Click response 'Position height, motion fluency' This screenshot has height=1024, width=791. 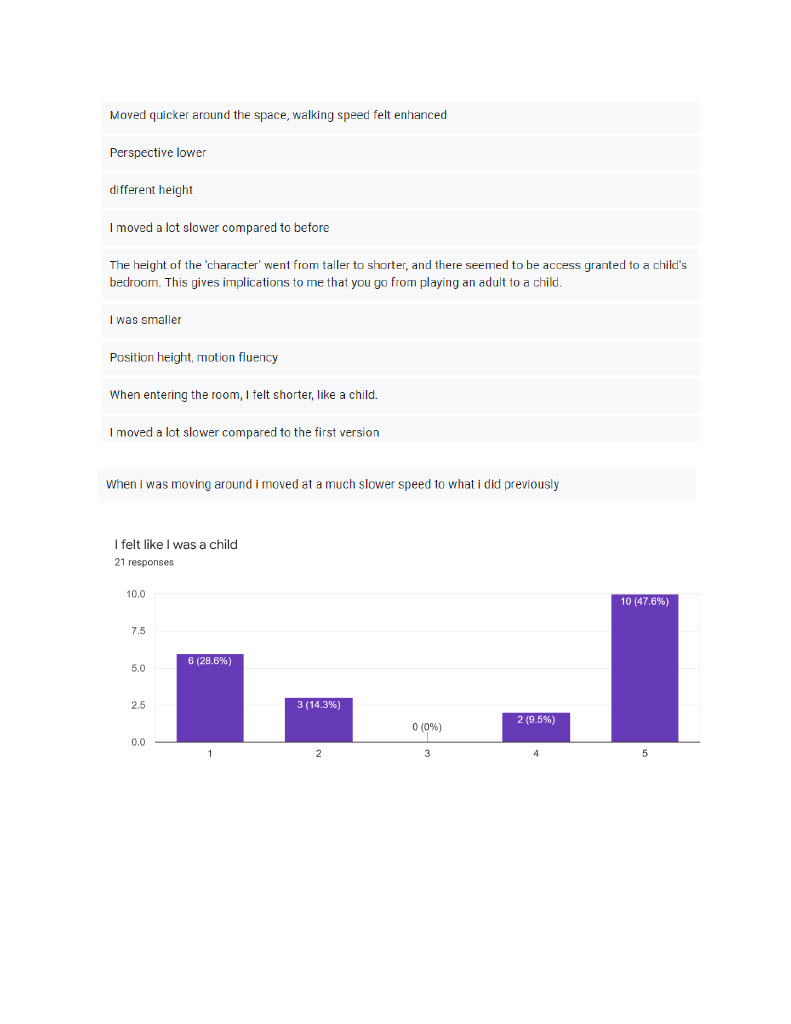tap(400, 358)
